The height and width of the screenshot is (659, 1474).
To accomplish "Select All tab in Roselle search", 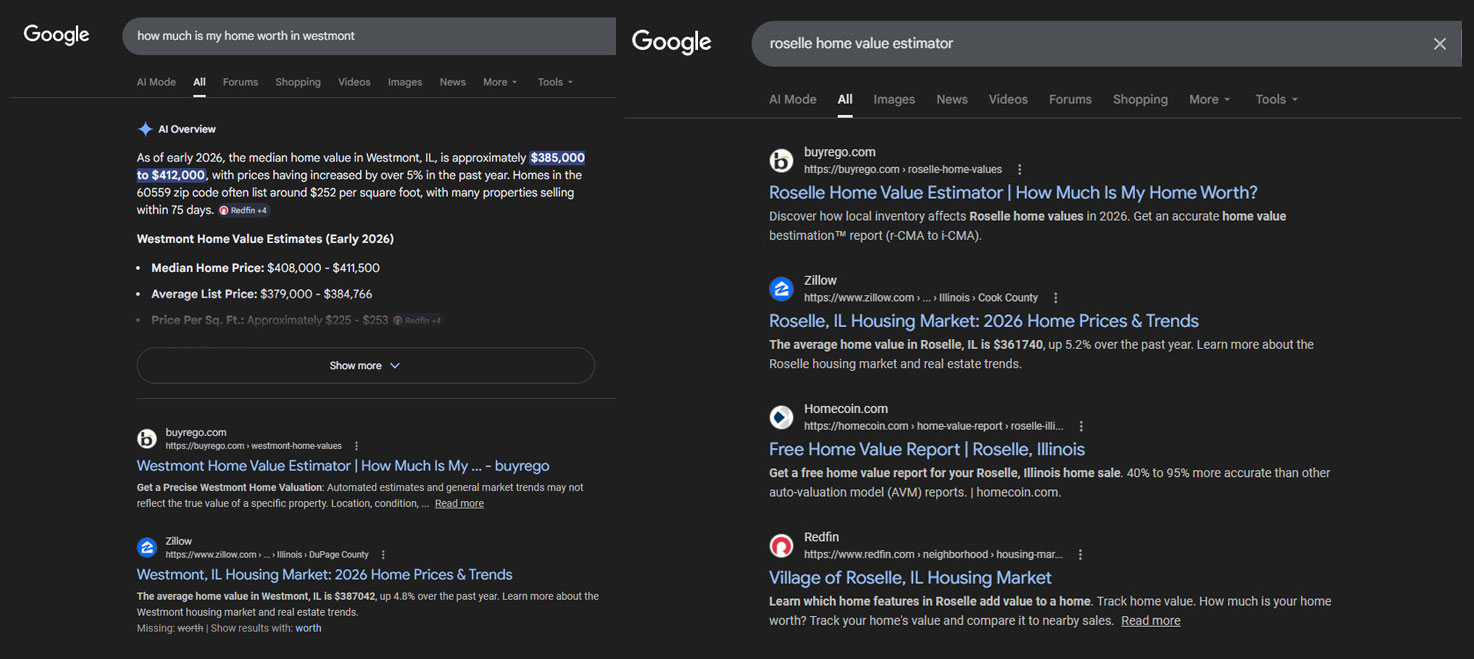I will 845,100.
